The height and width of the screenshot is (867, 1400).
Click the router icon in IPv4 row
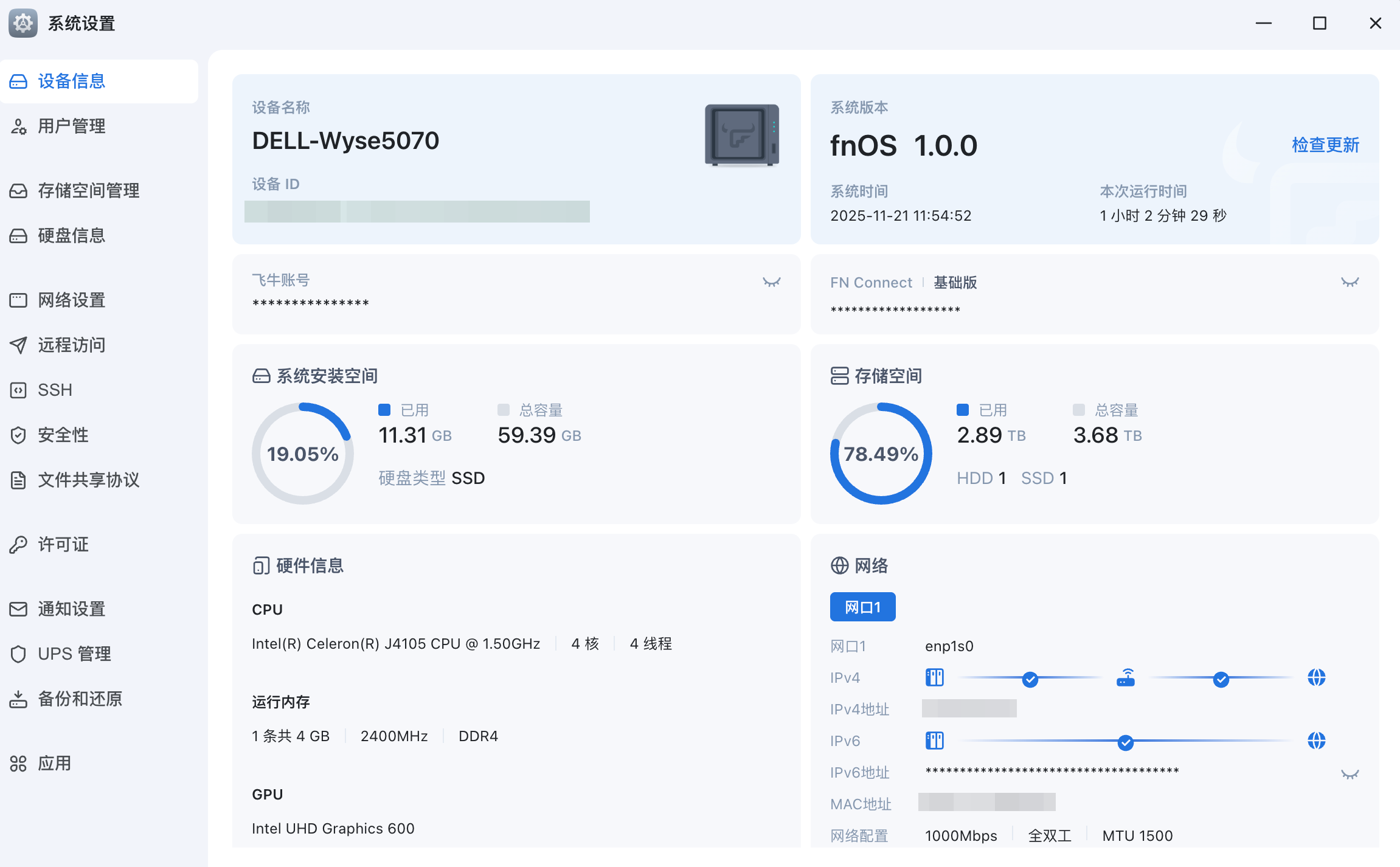pos(1126,677)
